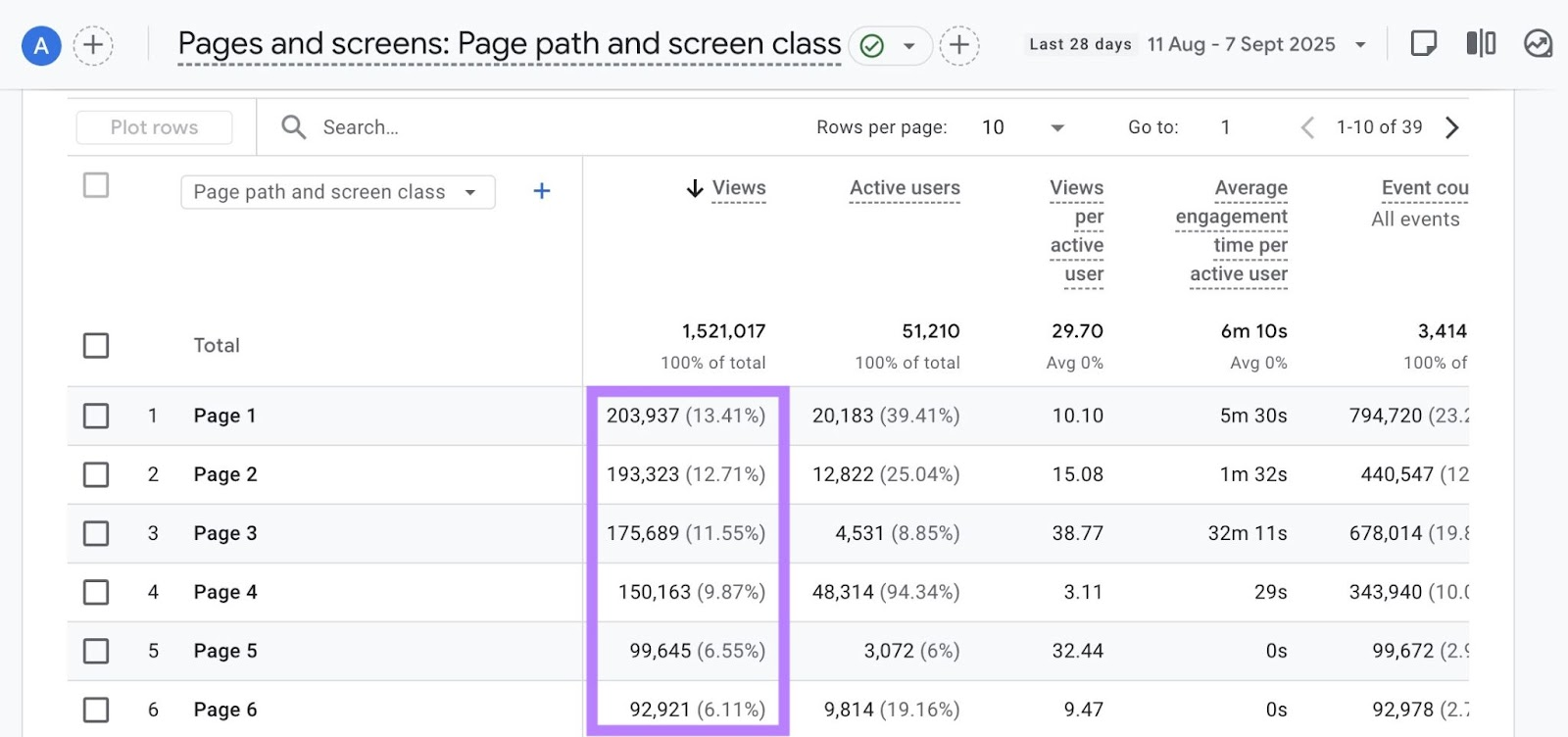The height and width of the screenshot is (737, 1568).
Task: Open Page path and screen class dimension dropdown
Action: [x=337, y=192]
